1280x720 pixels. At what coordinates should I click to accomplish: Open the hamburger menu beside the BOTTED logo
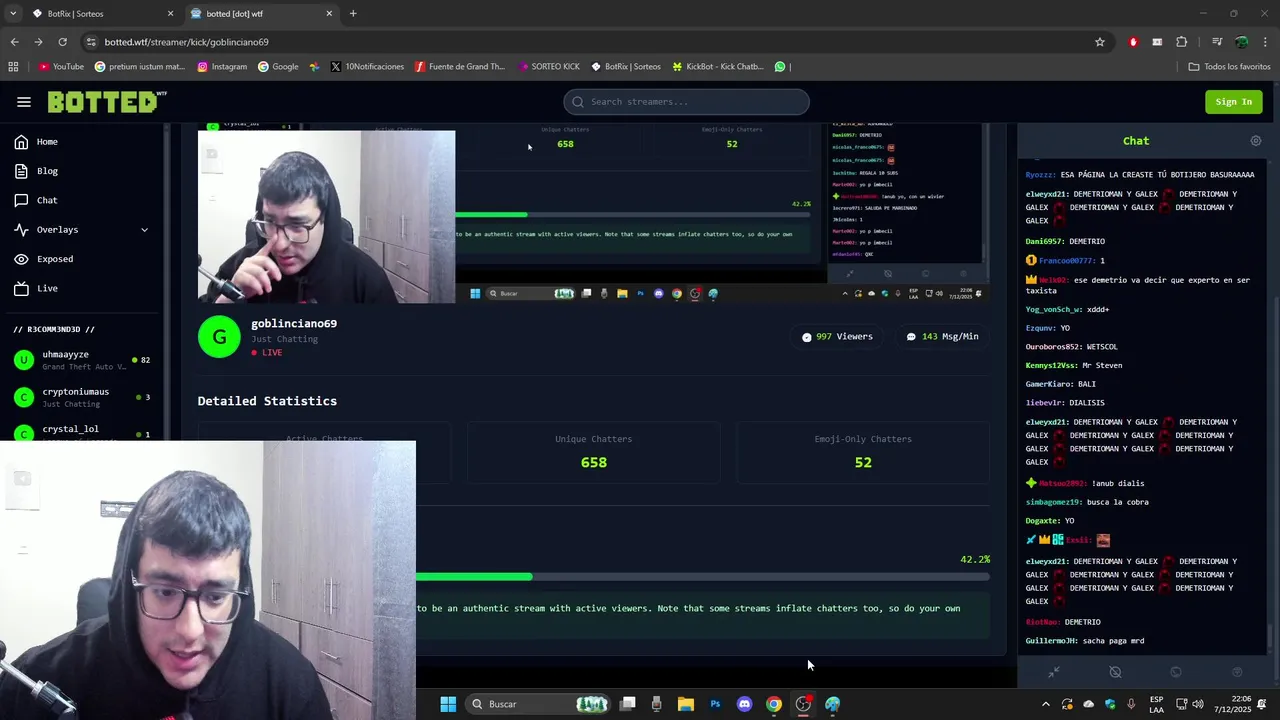[x=24, y=102]
